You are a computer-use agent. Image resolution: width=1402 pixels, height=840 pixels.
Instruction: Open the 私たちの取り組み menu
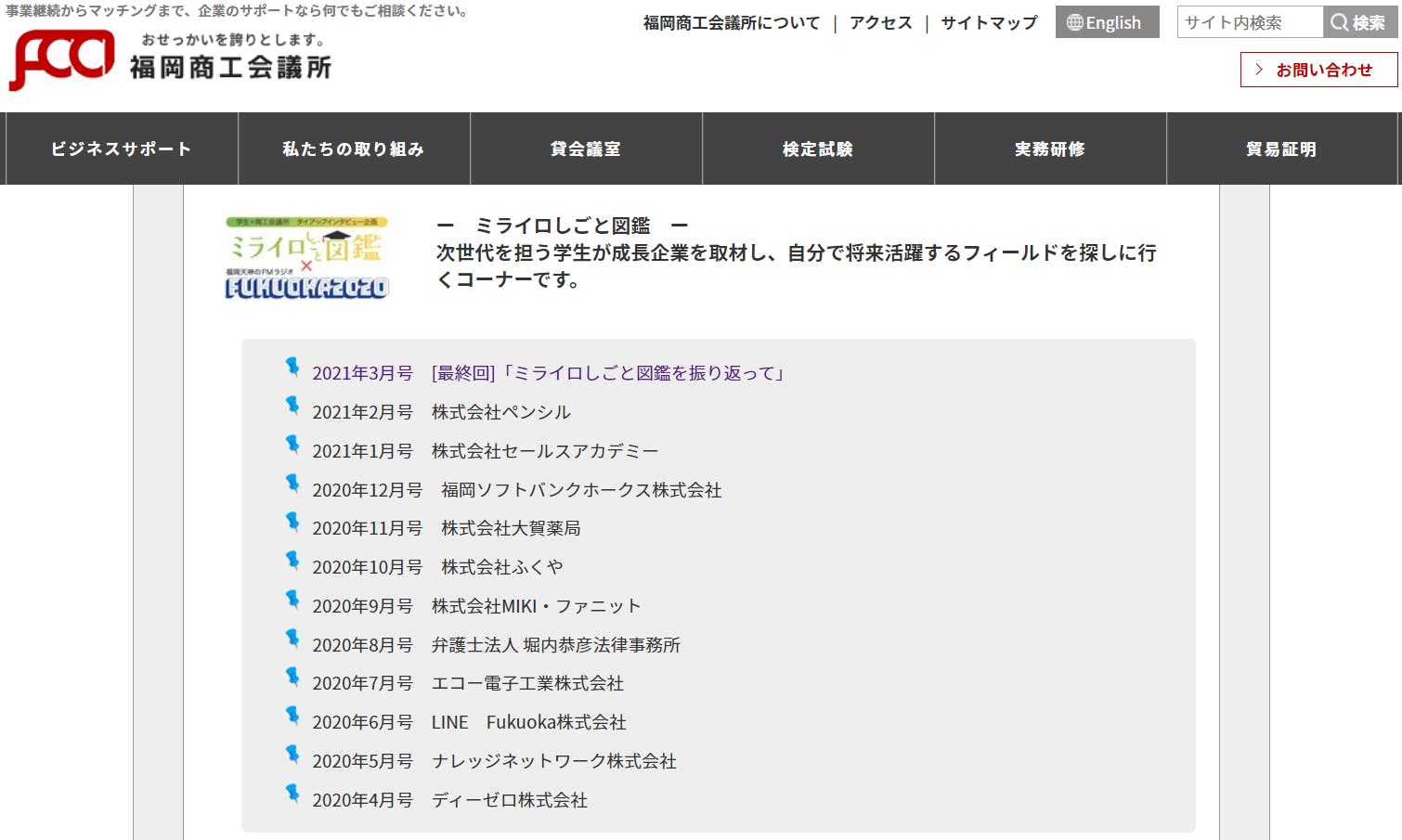[x=354, y=149]
